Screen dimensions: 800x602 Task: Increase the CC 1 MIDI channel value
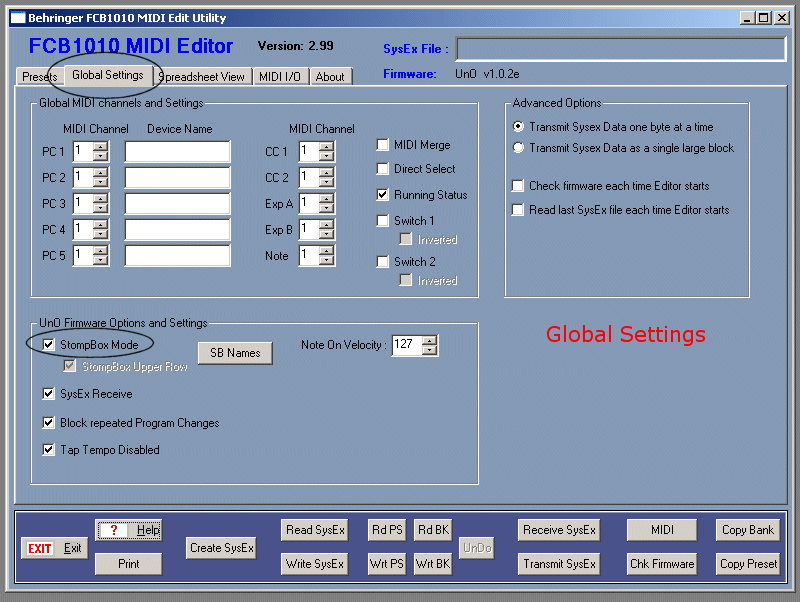pos(327,146)
